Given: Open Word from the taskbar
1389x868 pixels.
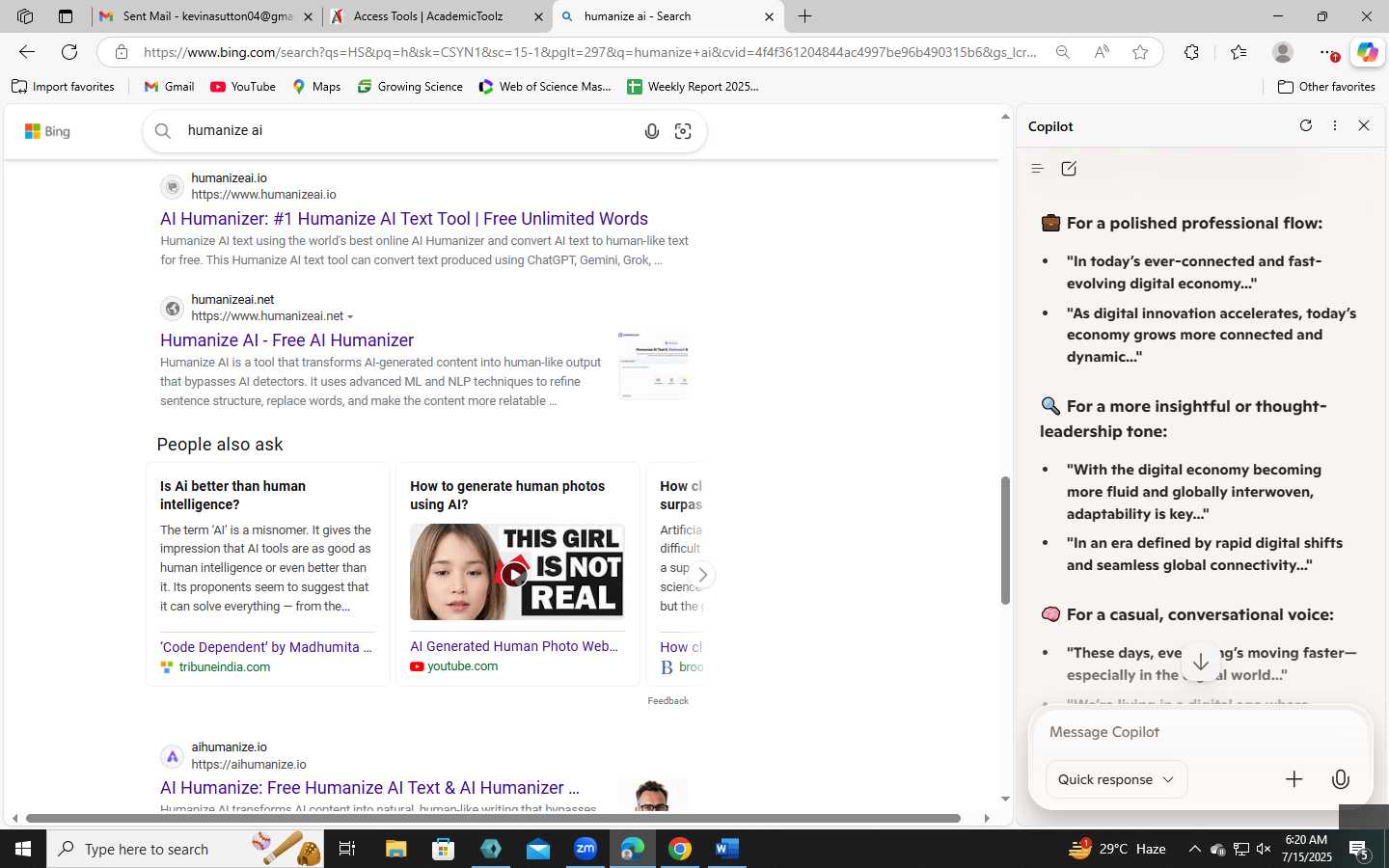Looking at the screenshot, I should tap(727, 849).
